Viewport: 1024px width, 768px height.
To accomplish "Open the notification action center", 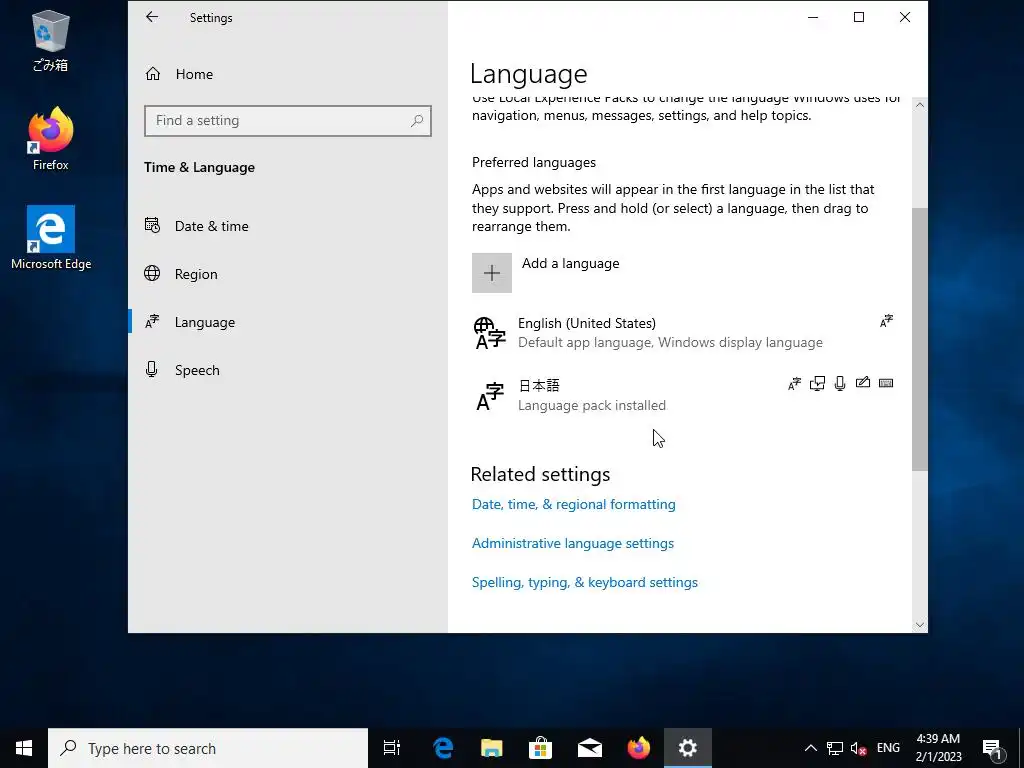I will click(x=993, y=748).
